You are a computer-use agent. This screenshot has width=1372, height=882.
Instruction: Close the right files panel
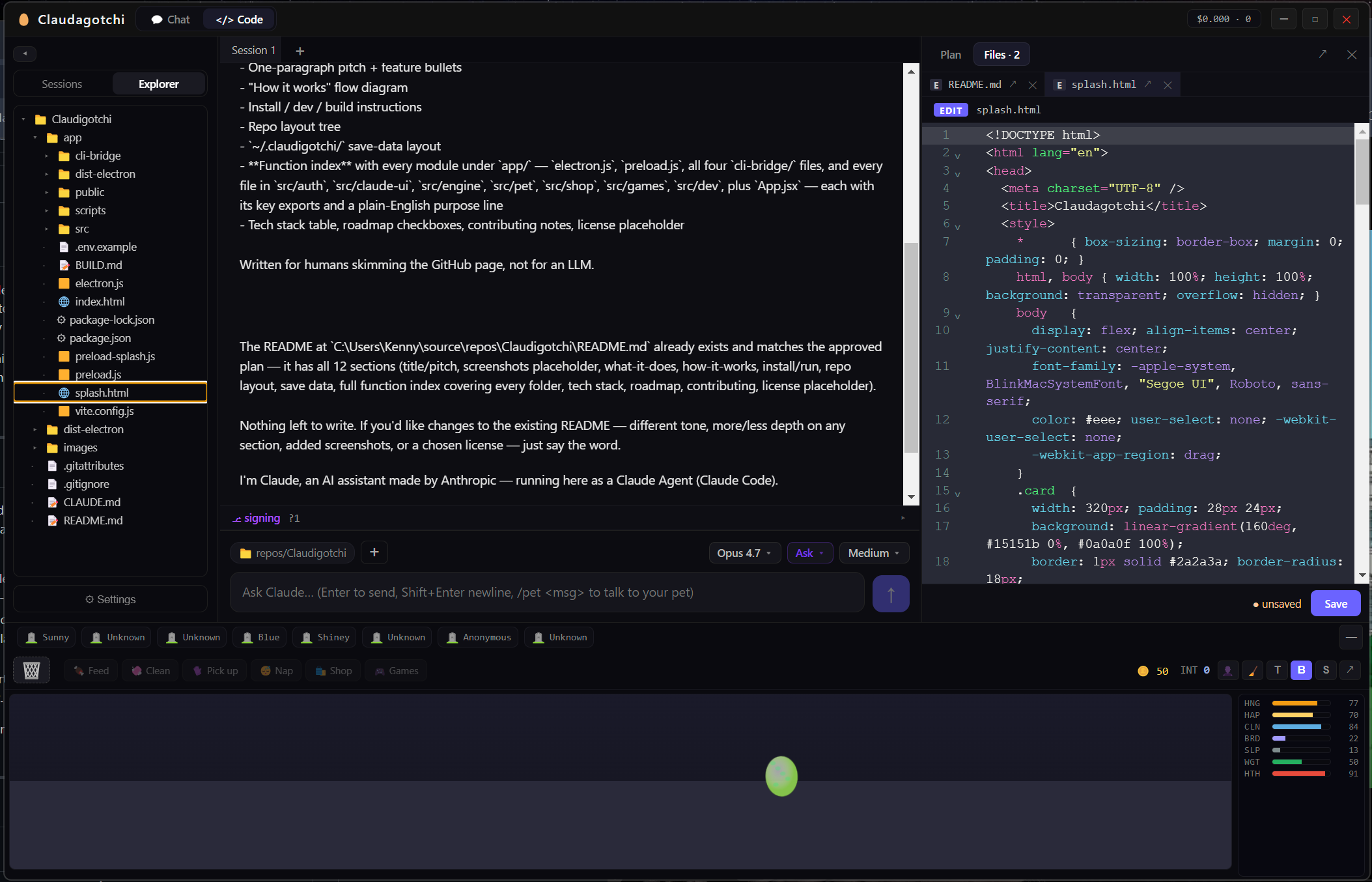tap(1352, 55)
